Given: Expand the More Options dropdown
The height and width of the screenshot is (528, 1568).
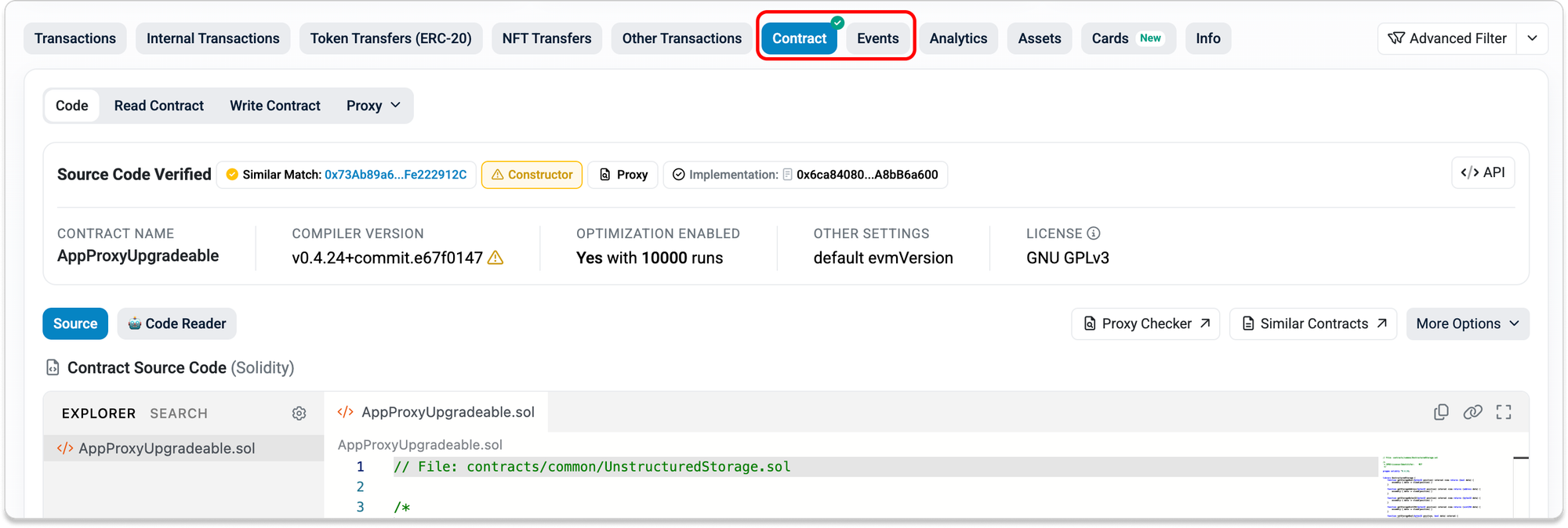Looking at the screenshot, I should coord(1468,324).
